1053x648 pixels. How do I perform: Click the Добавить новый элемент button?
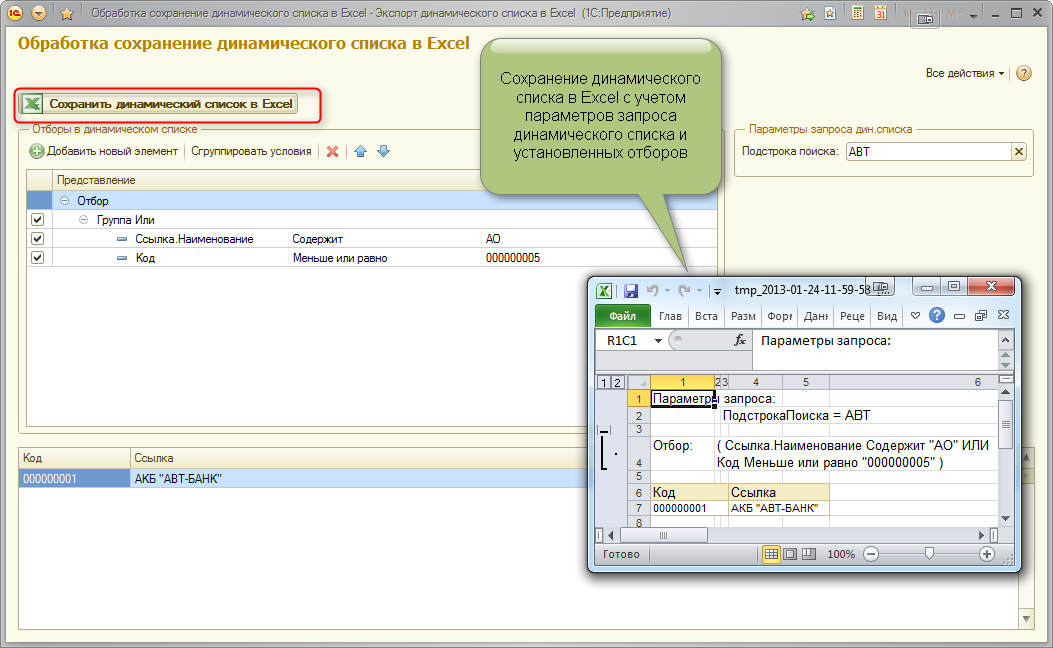coord(104,152)
